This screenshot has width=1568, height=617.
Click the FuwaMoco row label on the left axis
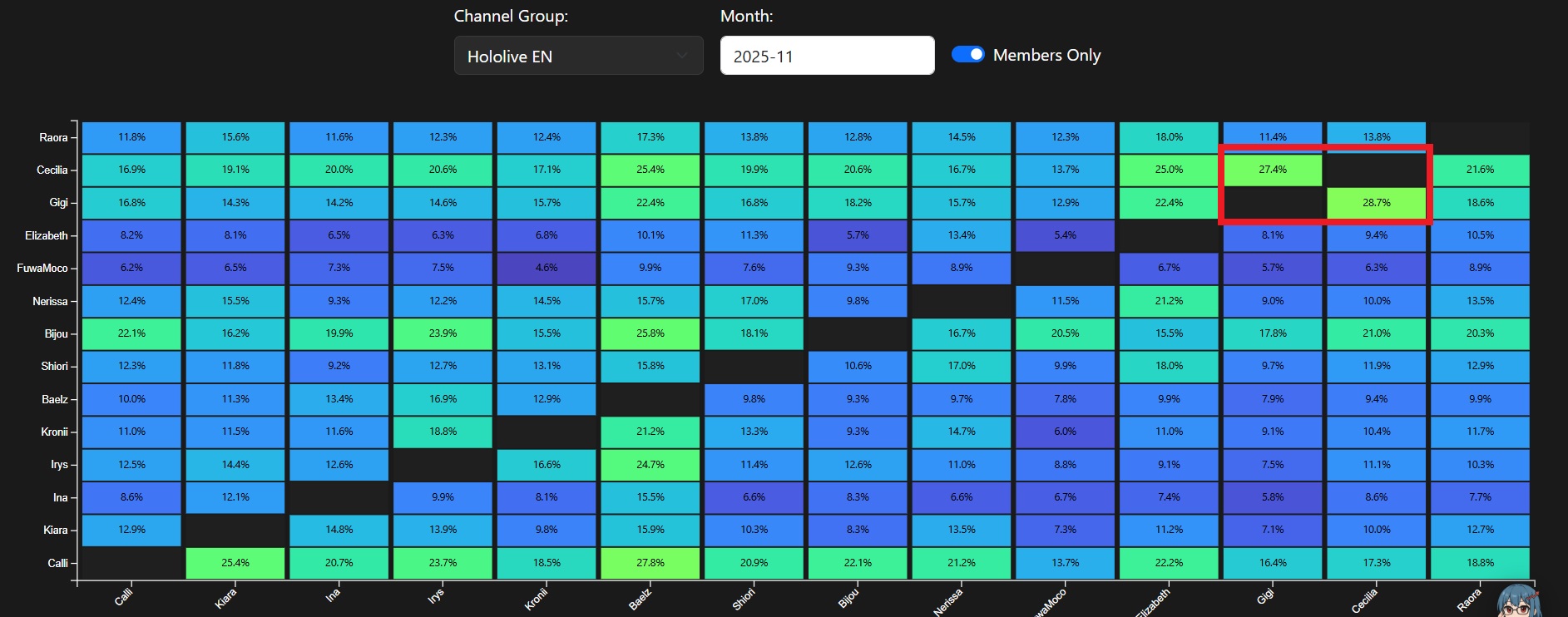tap(42, 269)
